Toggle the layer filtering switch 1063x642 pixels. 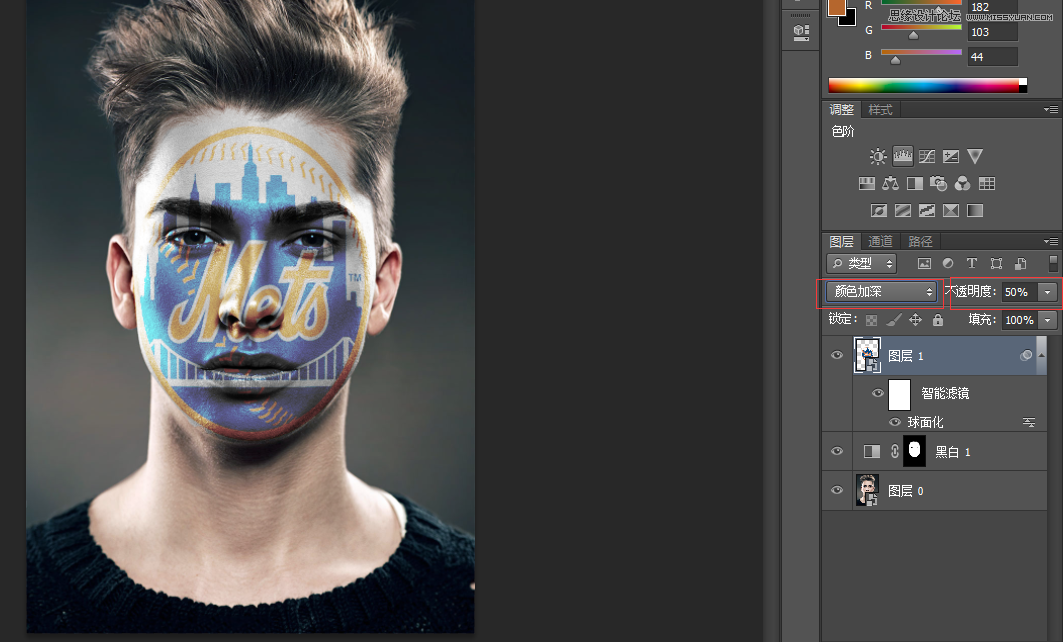1053,263
